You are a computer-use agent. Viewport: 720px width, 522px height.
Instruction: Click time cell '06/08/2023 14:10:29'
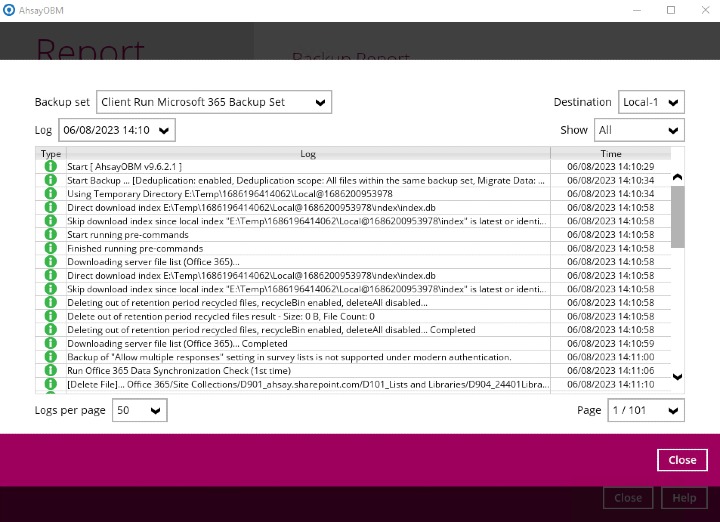tap(610, 166)
